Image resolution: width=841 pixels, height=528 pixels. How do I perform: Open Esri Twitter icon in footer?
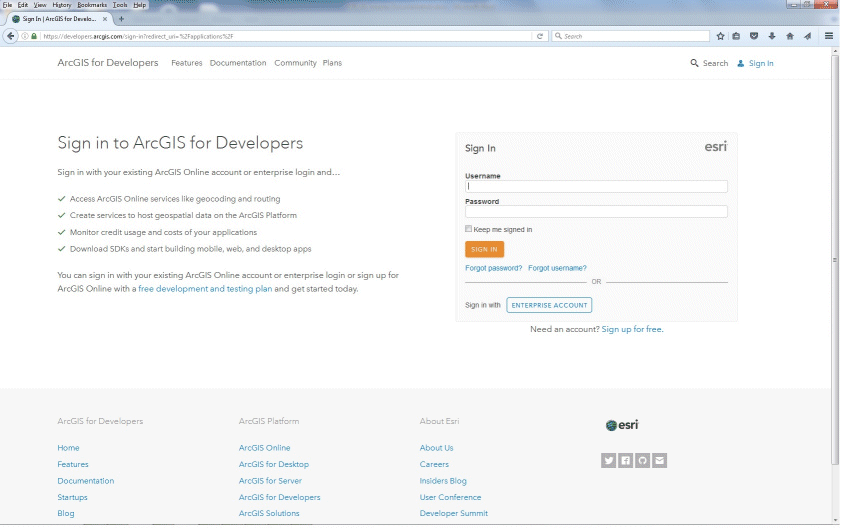pyautogui.click(x=608, y=460)
